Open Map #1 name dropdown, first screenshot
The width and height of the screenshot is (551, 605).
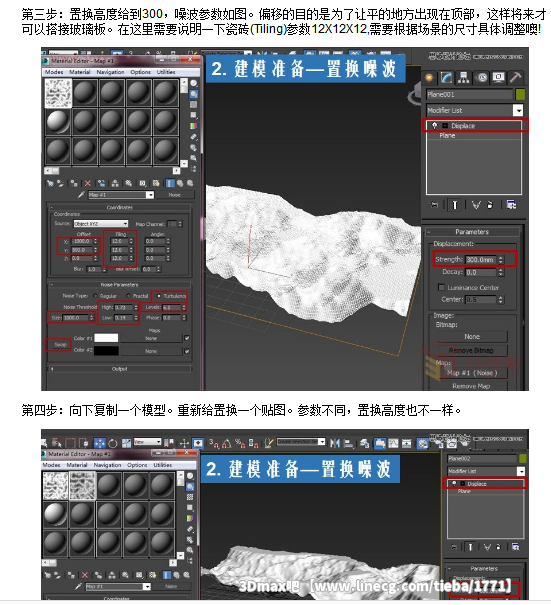point(150,195)
